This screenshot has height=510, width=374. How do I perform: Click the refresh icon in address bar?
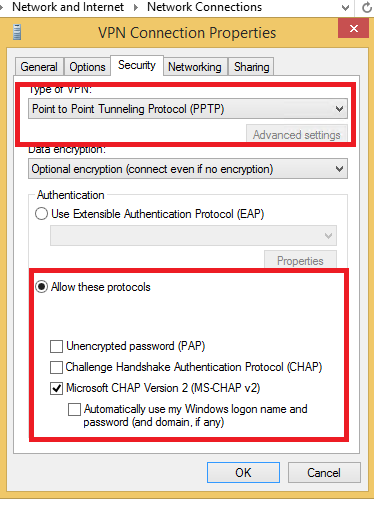367,7
